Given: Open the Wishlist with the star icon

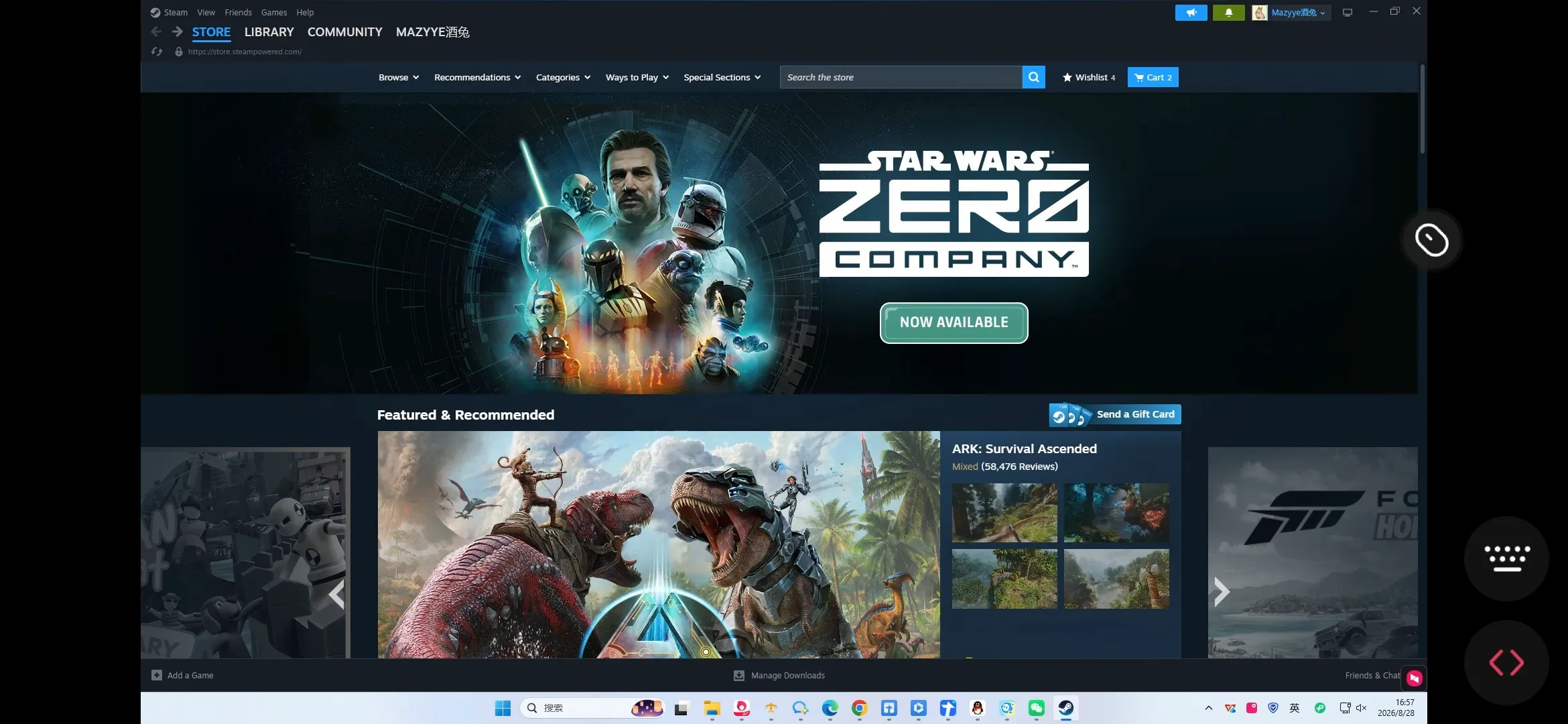Looking at the screenshot, I should 1089,77.
